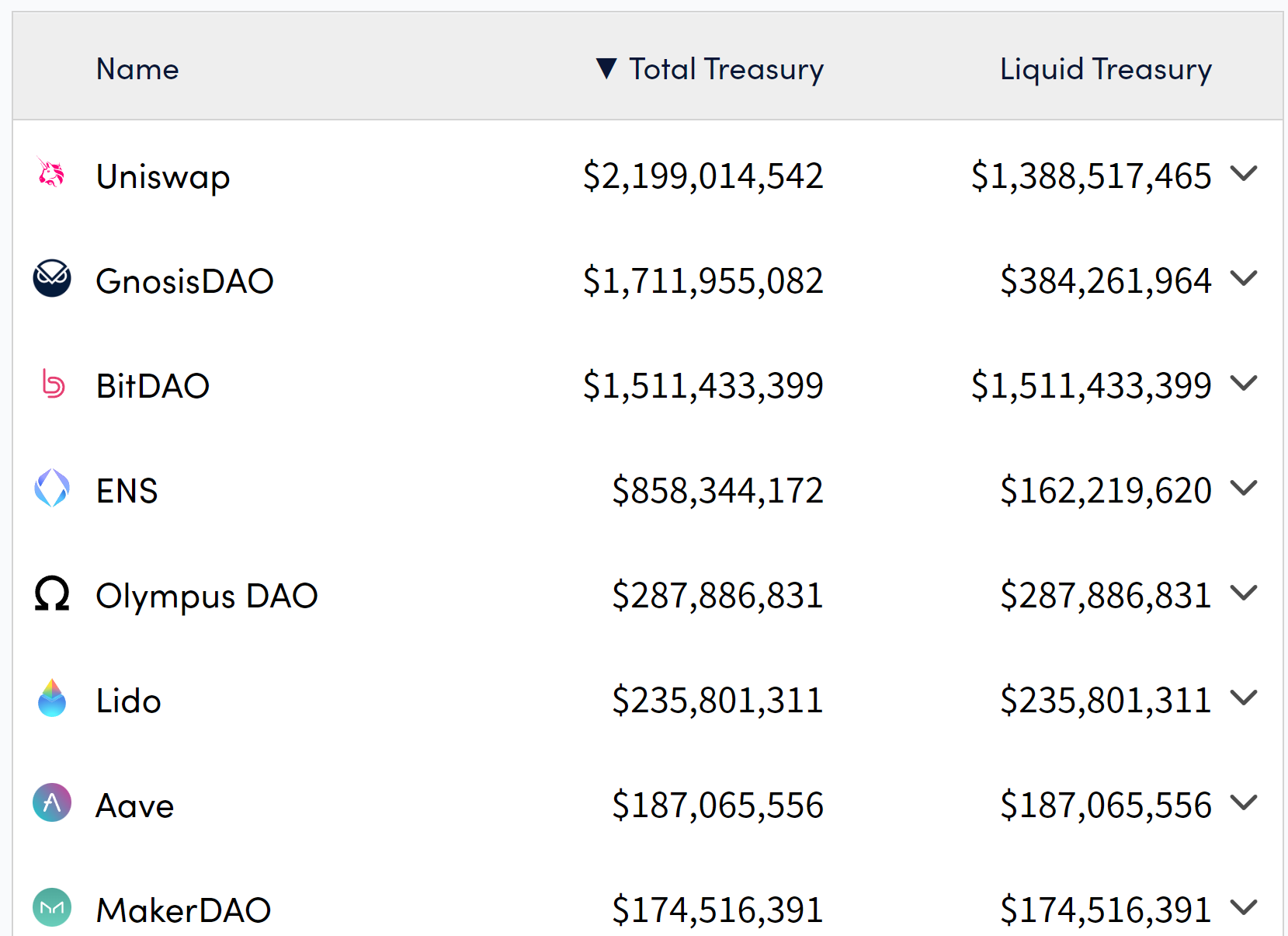Sort by the Liquid Treasury header
This screenshot has width=1288, height=936.
(1106, 69)
